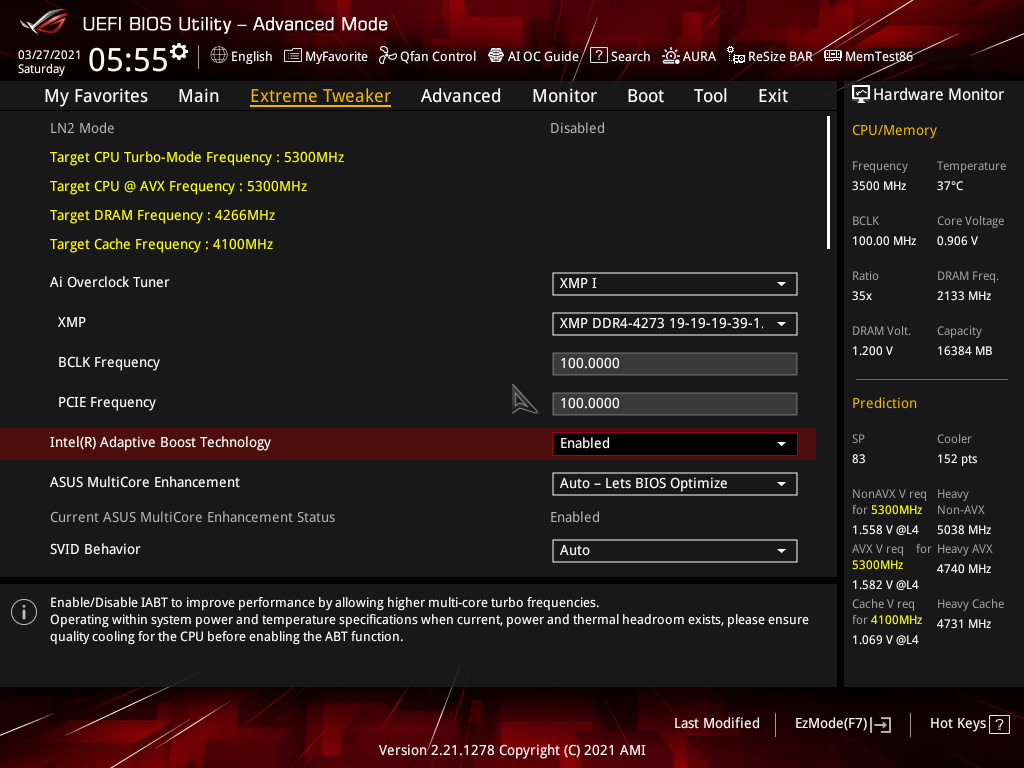The height and width of the screenshot is (768, 1024).
Task: Click the 37°C temperature value
Action: (x=950, y=186)
